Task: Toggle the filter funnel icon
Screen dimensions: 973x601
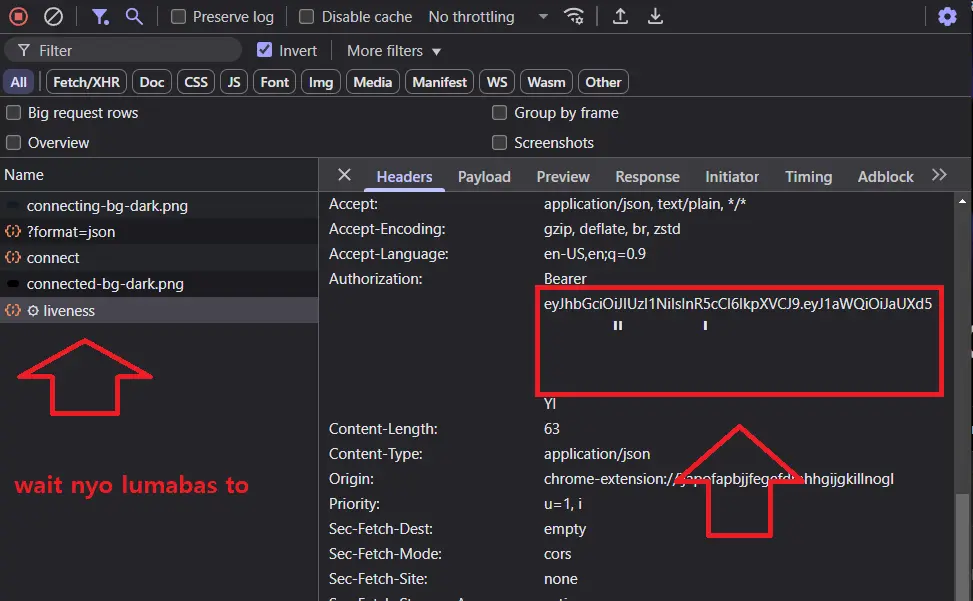Action: [100, 16]
